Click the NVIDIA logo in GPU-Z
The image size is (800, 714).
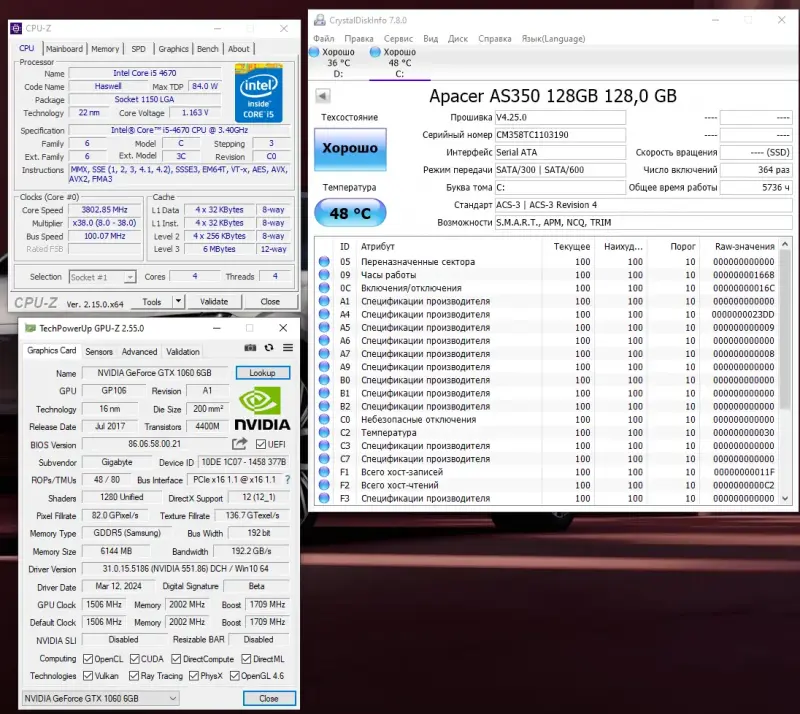(x=262, y=408)
